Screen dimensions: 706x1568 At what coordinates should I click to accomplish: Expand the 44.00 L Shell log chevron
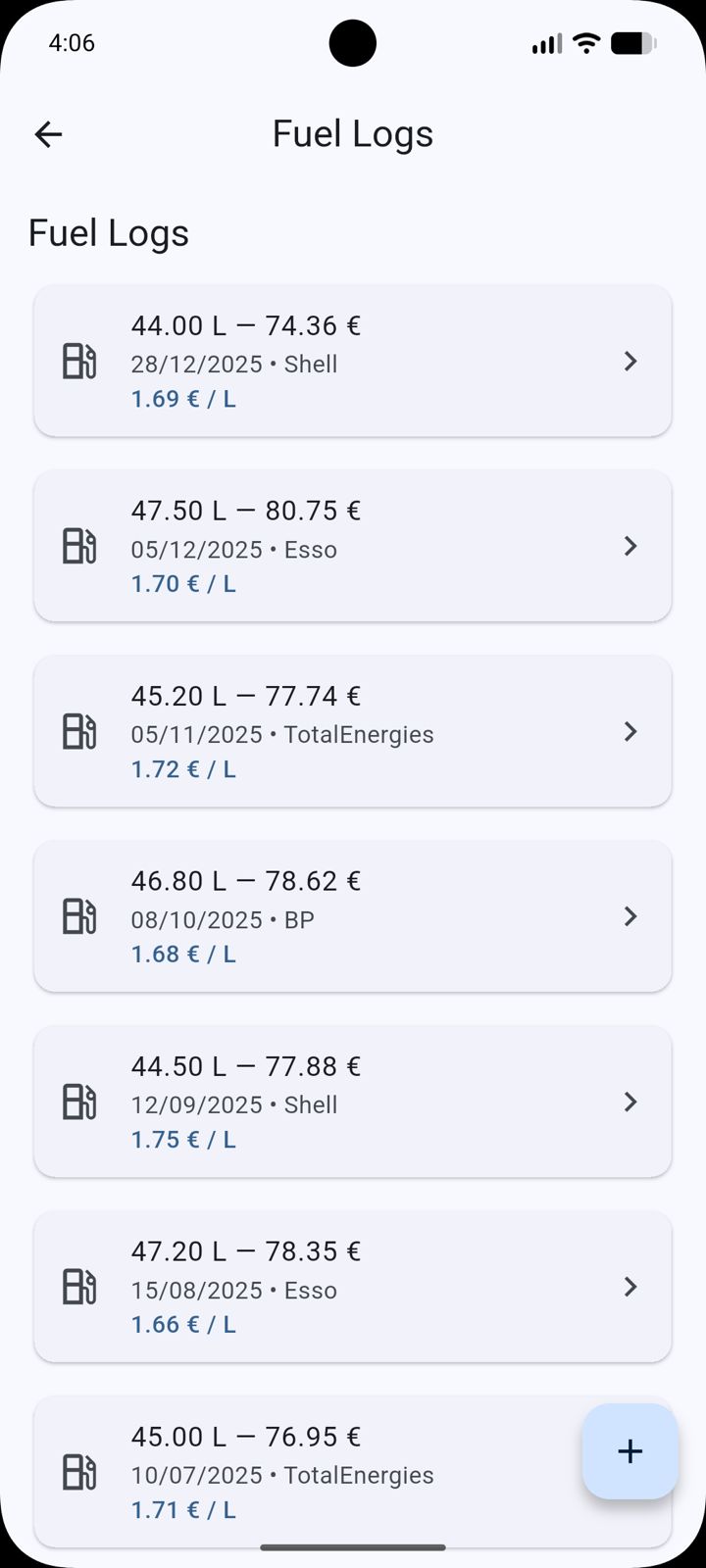tap(630, 361)
